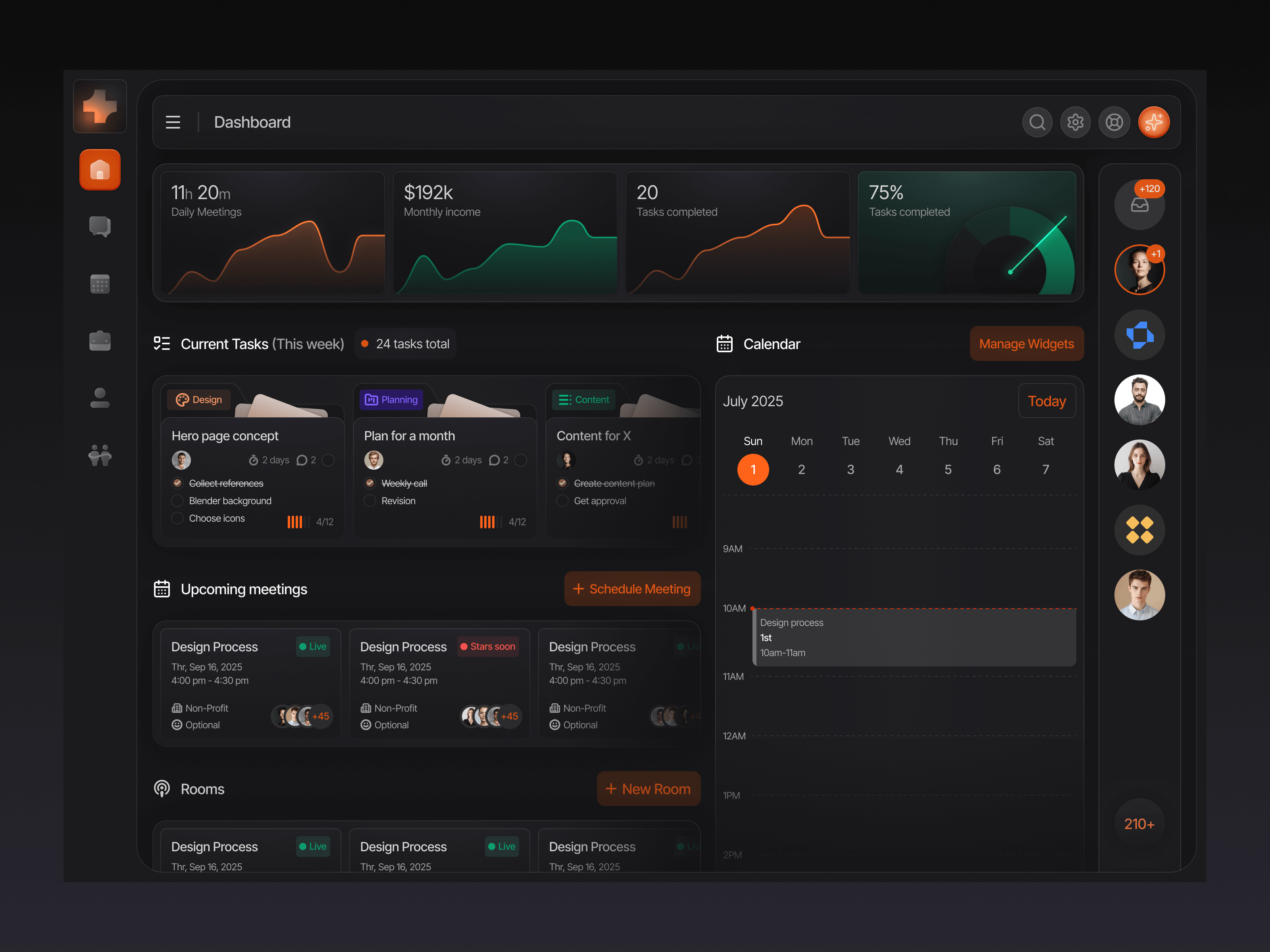Open the calendar grid icon in the sidebar
The height and width of the screenshot is (952, 1270).
point(99,284)
